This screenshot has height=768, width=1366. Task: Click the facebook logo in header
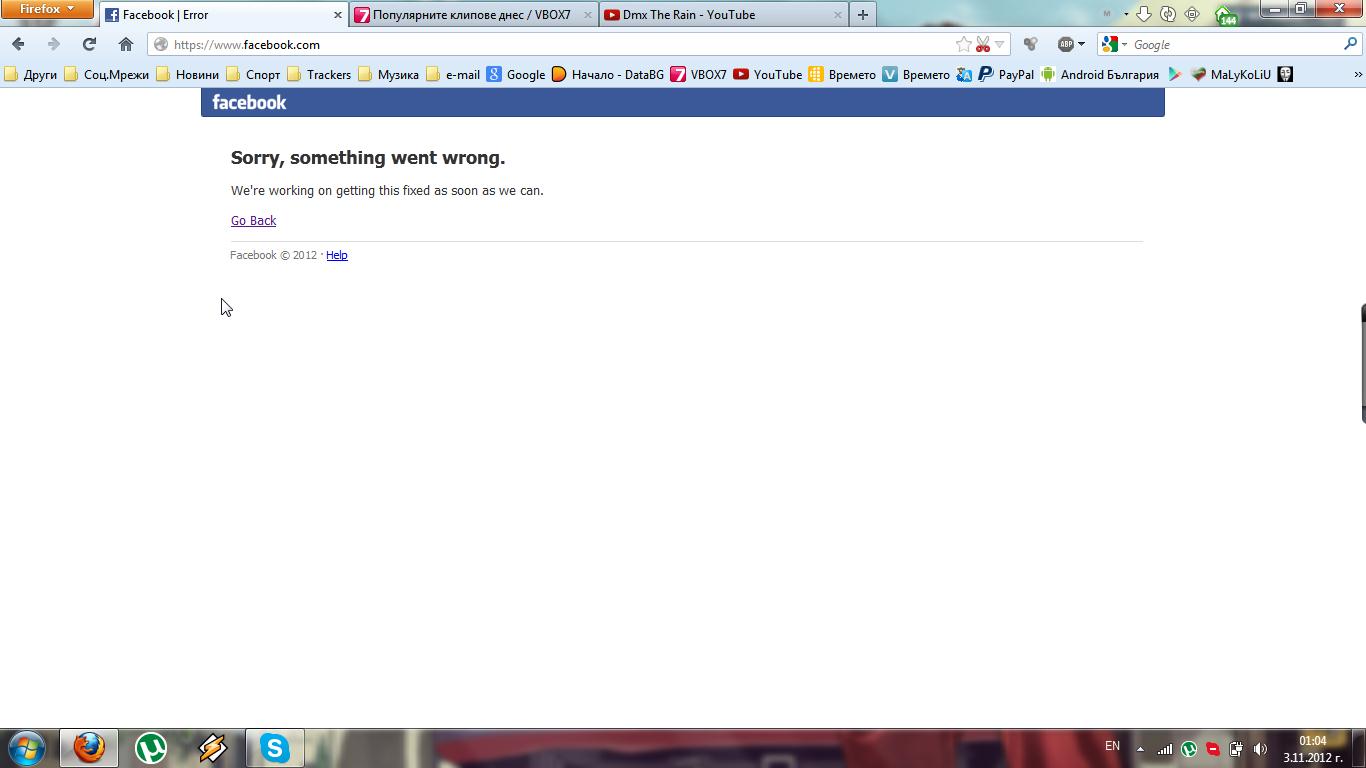249,102
